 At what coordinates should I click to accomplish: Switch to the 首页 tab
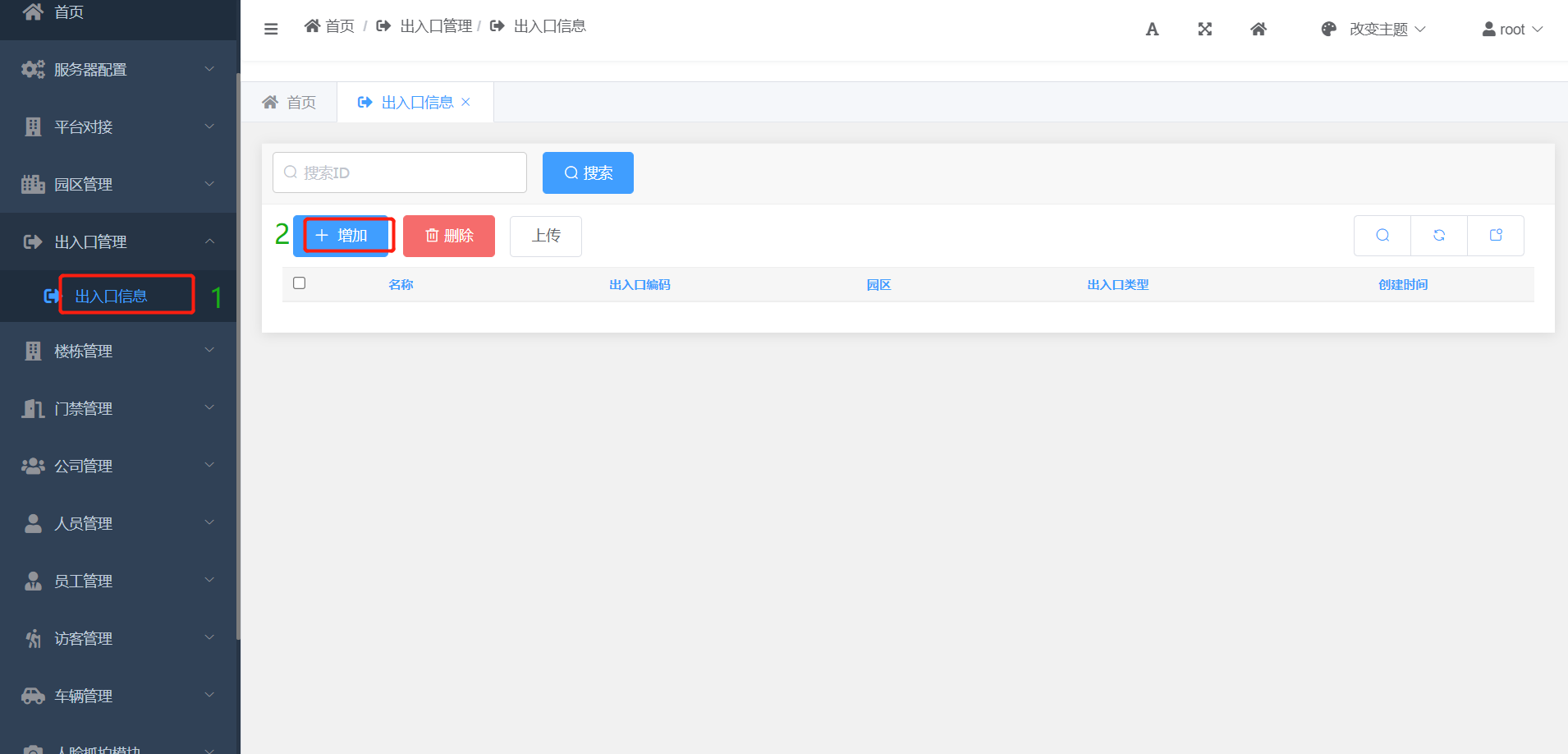coord(290,103)
